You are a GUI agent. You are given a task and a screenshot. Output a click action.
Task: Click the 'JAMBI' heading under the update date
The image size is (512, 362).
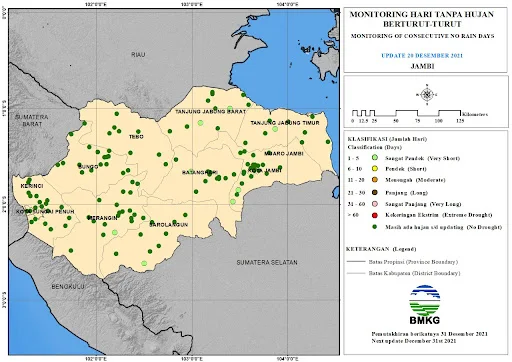(x=422, y=66)
